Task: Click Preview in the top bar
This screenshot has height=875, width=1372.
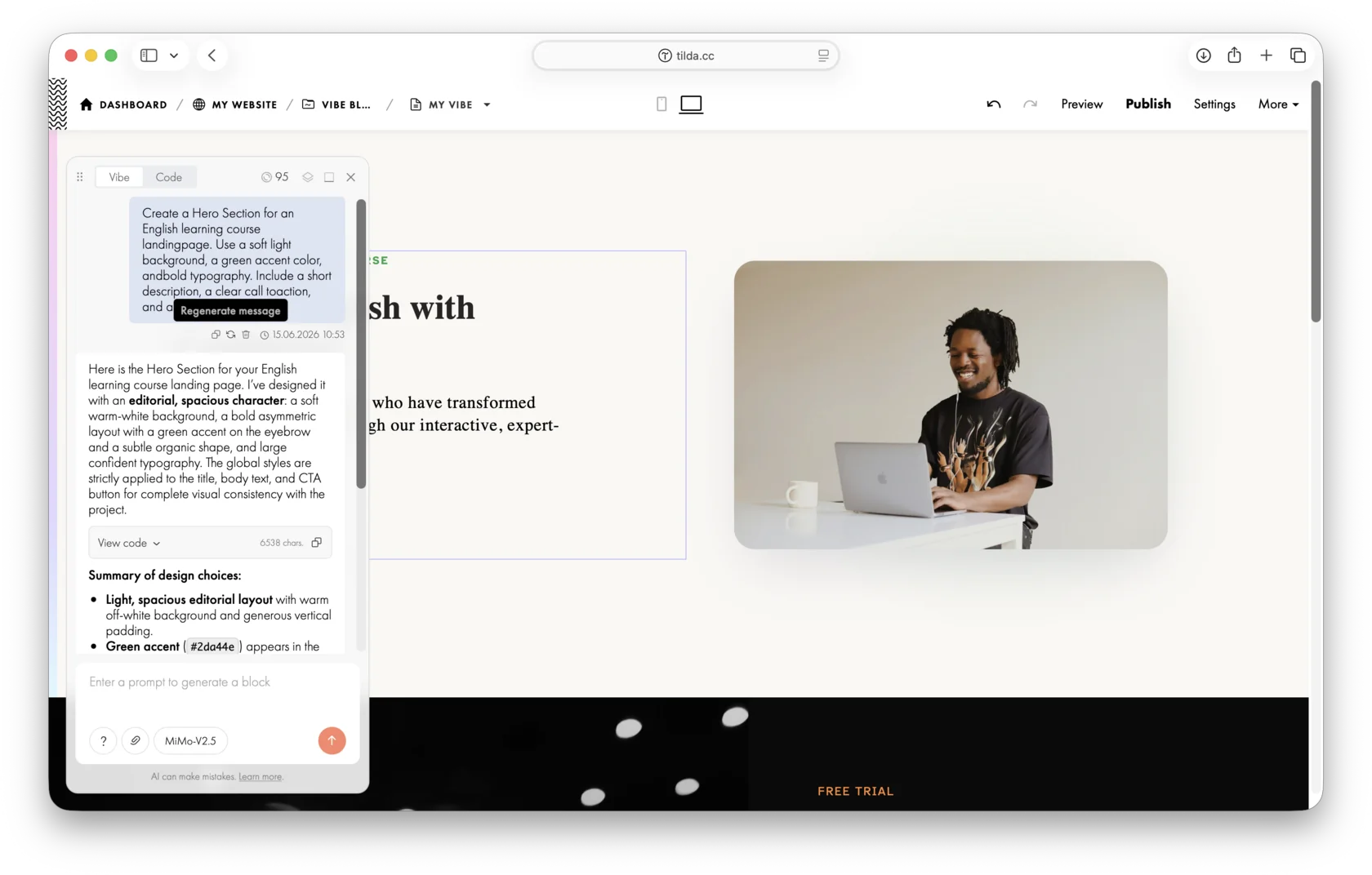Action: coord(1081,104)
